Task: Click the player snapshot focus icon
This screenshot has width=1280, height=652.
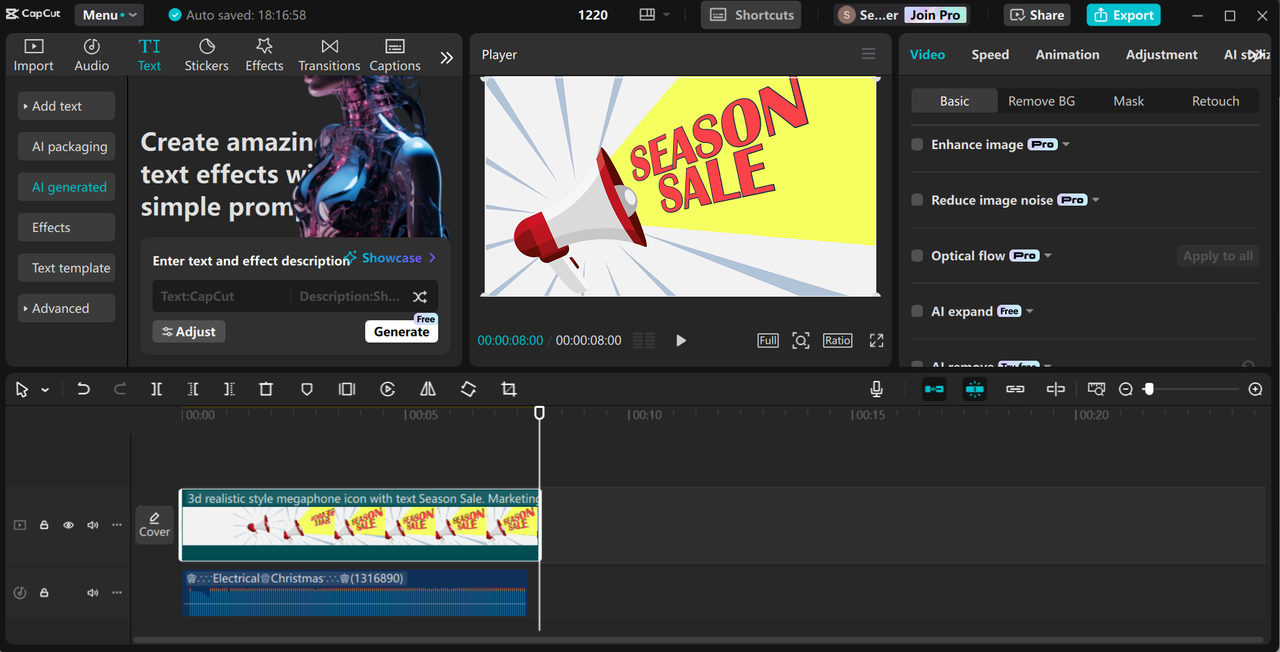Action: 801,340
